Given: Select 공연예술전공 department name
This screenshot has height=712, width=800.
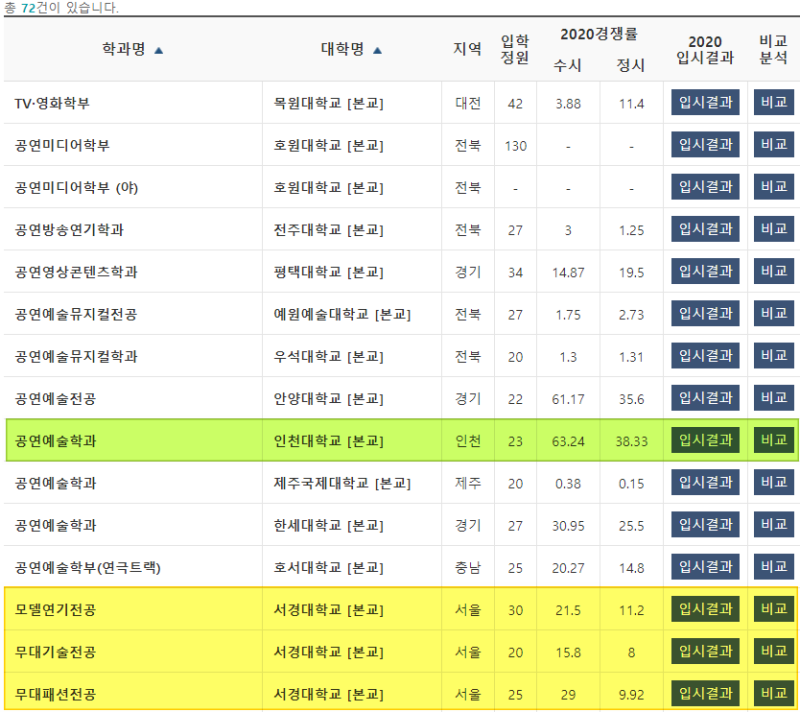Looking at the screenshot, I should tap(55, 399).
